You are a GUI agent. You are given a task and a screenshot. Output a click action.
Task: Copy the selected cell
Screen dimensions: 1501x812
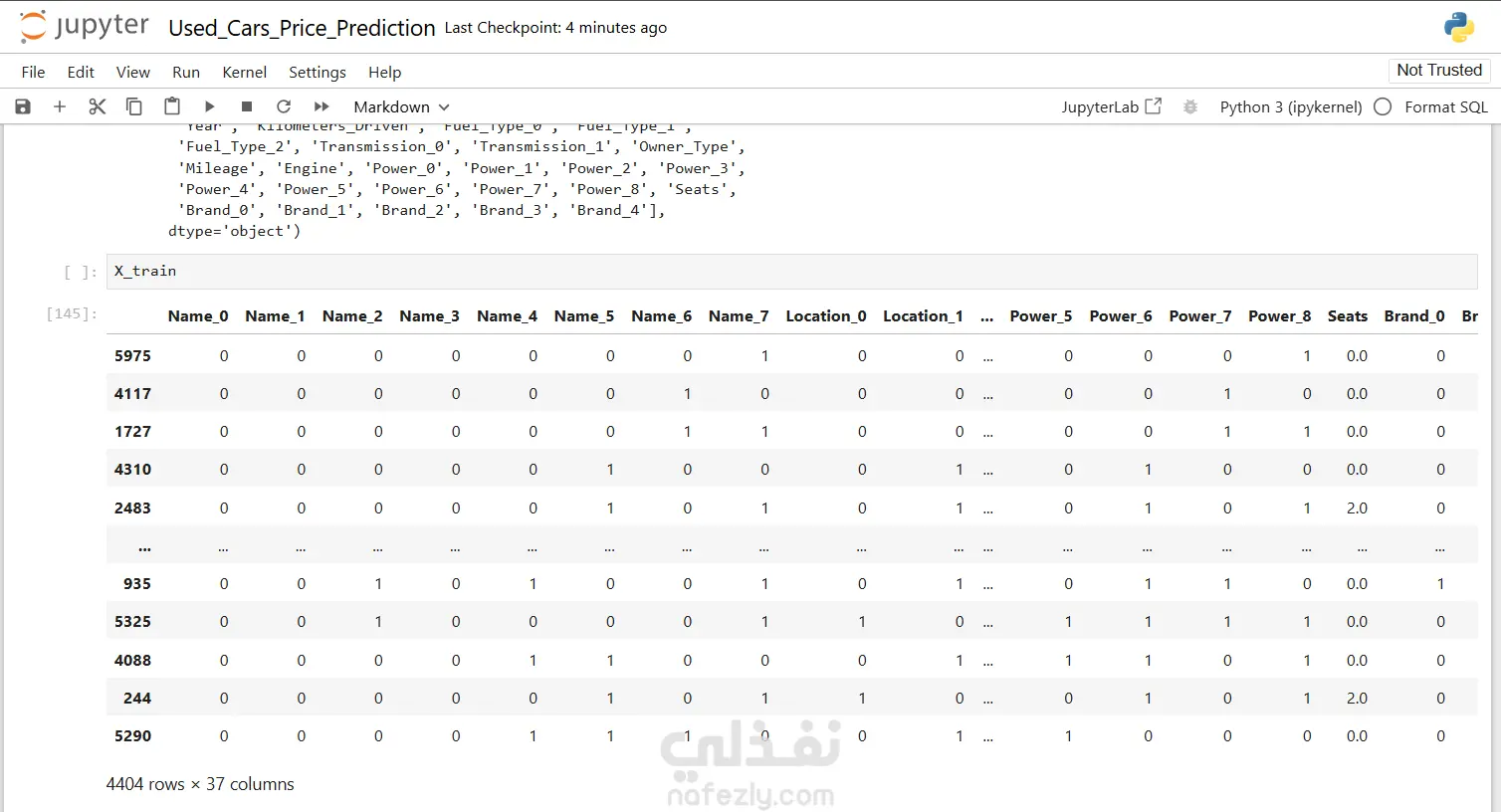click(x=133, y=106)
